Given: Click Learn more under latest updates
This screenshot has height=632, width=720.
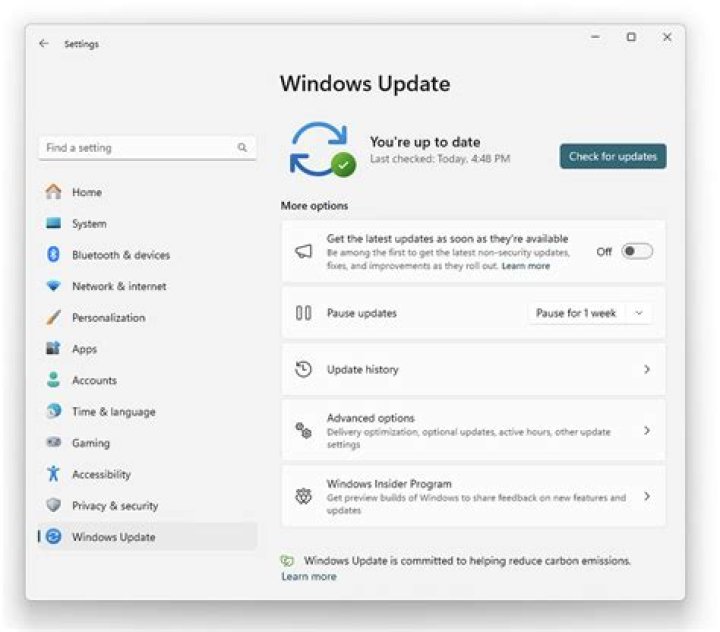Looking at the screenshot, I should click(x=525, y=266).
